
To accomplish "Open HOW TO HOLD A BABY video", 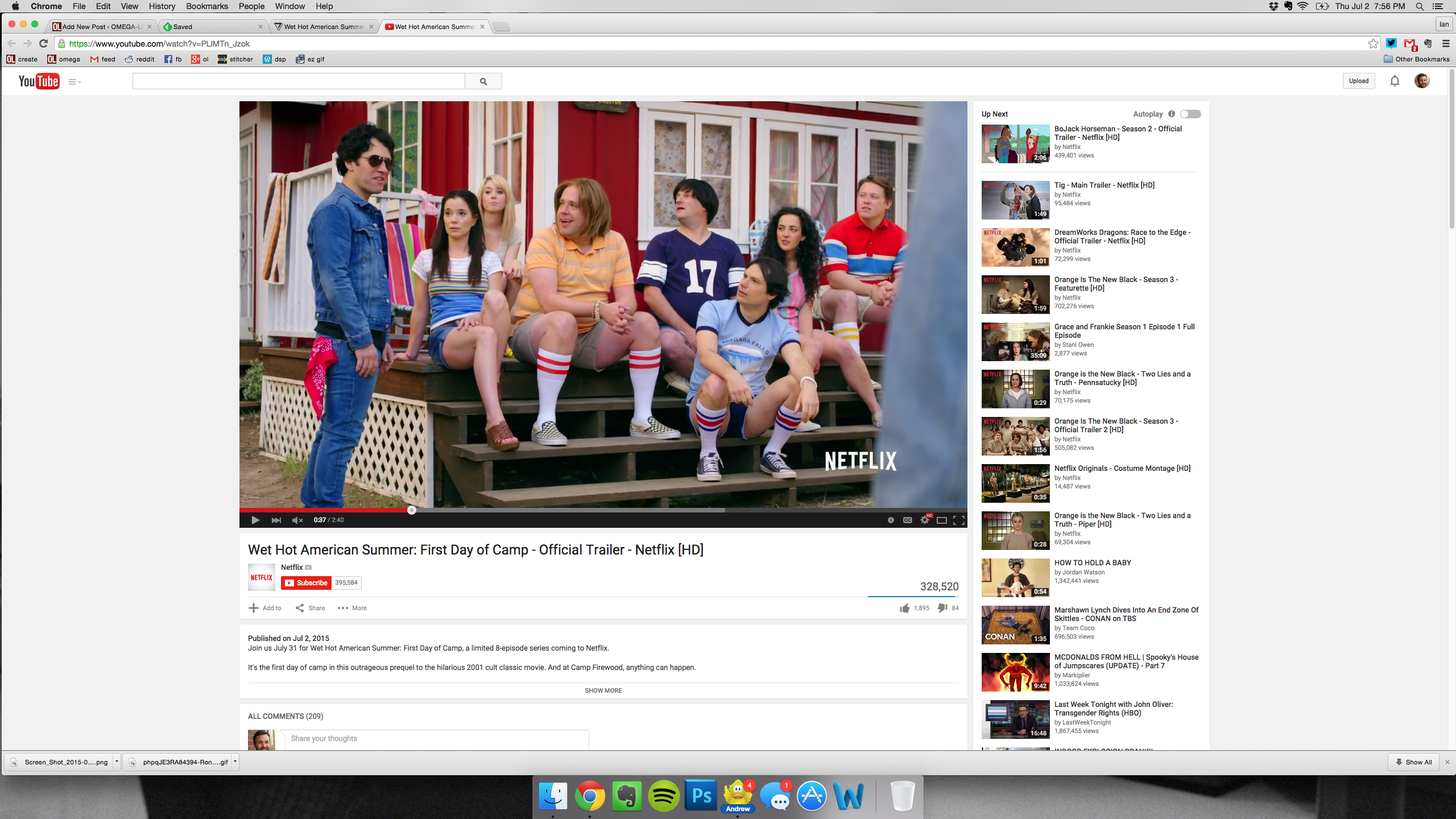I will pyautogui.click(x=1093, y=562).
